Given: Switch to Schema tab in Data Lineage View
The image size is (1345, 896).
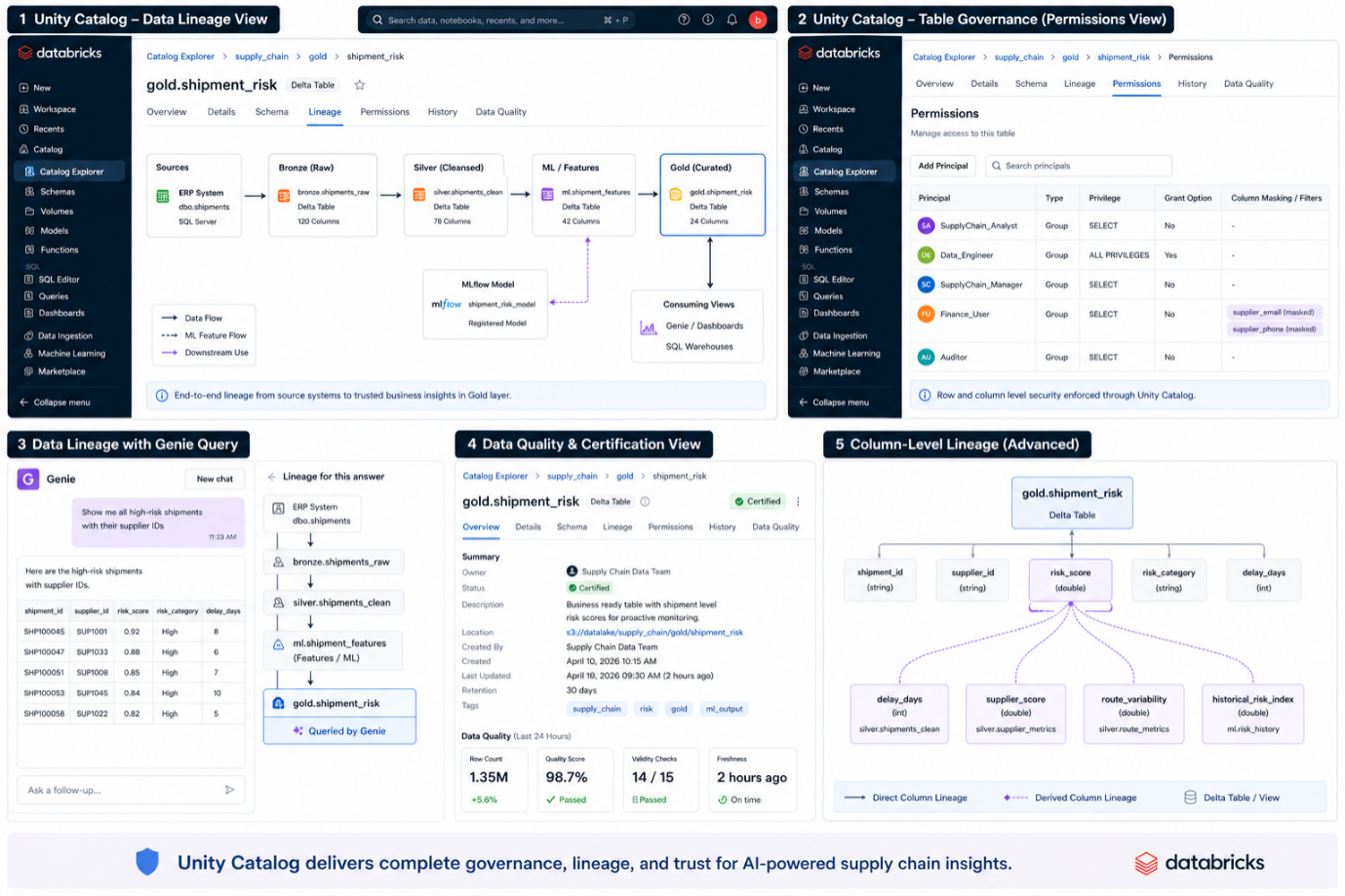Looking at the screenshot, I should (272, 112).
